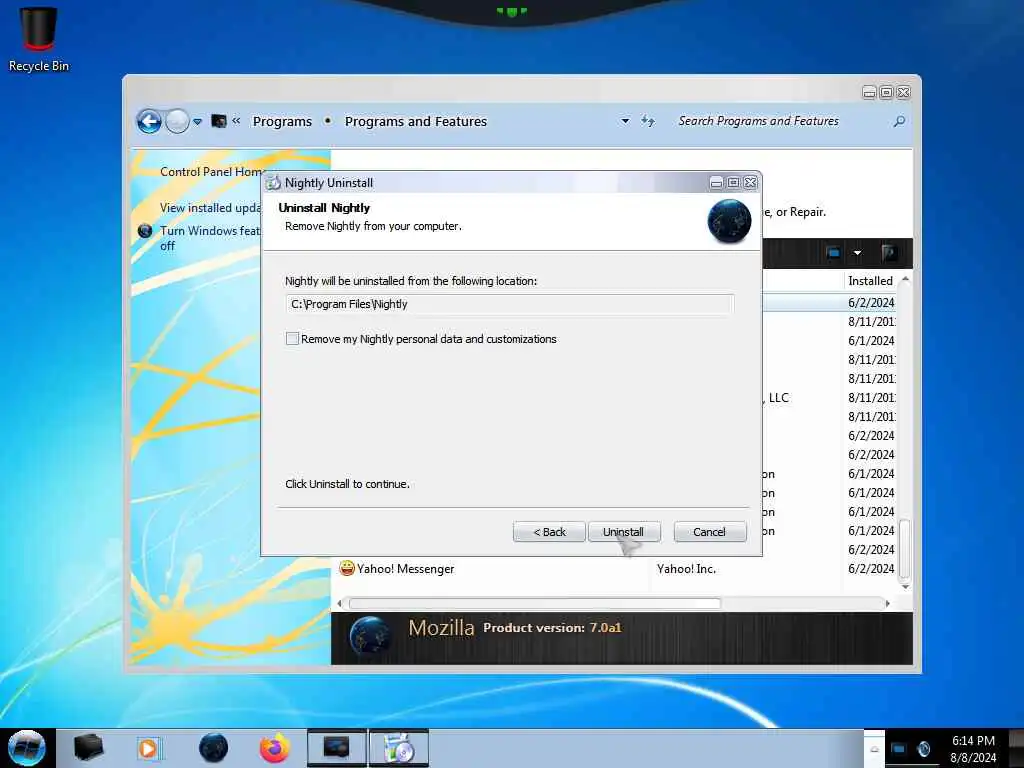Viewport: 1024px width, 768px height.
Task: Launch Nightly from the taskbar
Action: 213,748
